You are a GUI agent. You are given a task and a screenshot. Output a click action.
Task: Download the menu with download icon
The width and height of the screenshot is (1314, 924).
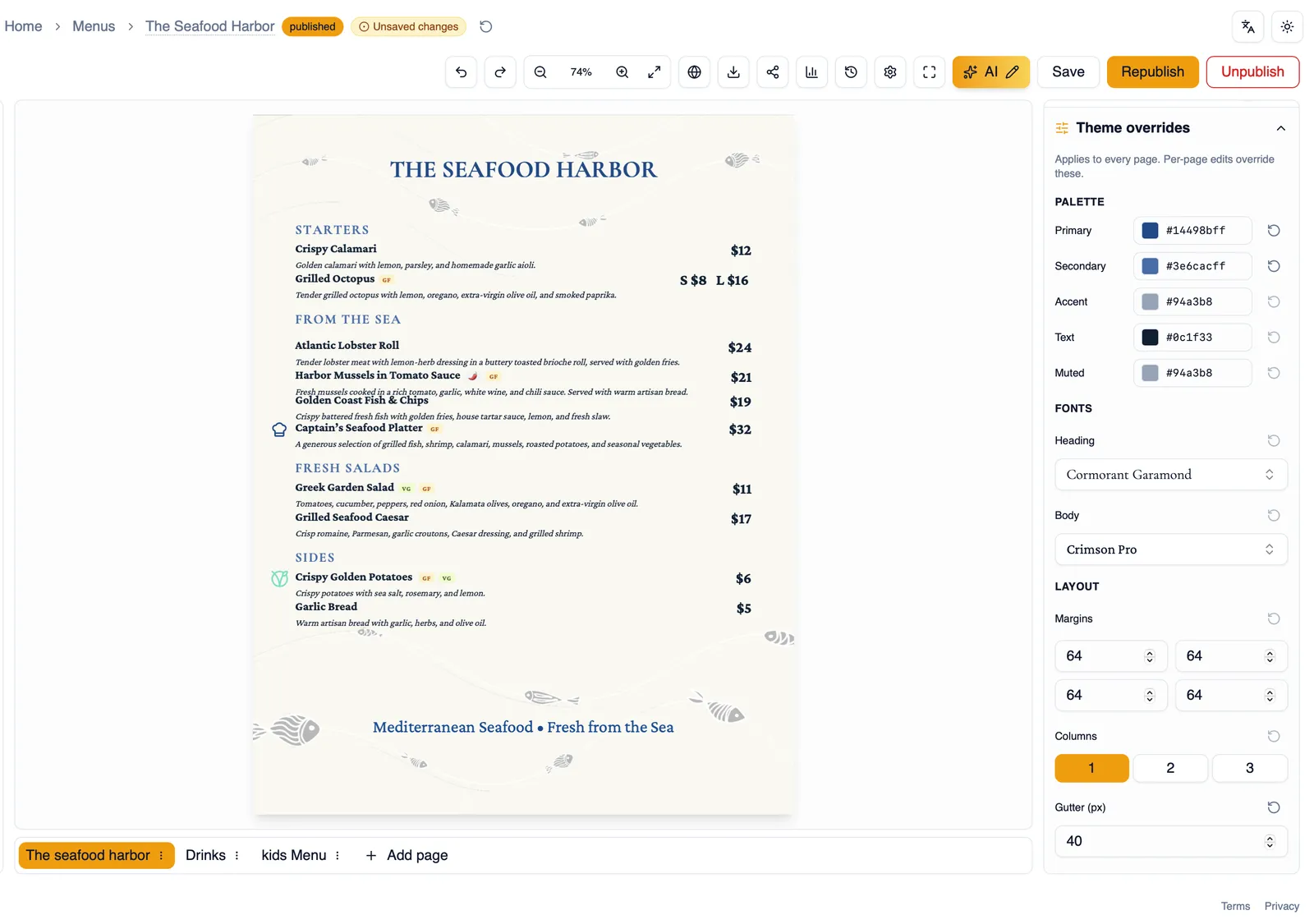[733, 72]
